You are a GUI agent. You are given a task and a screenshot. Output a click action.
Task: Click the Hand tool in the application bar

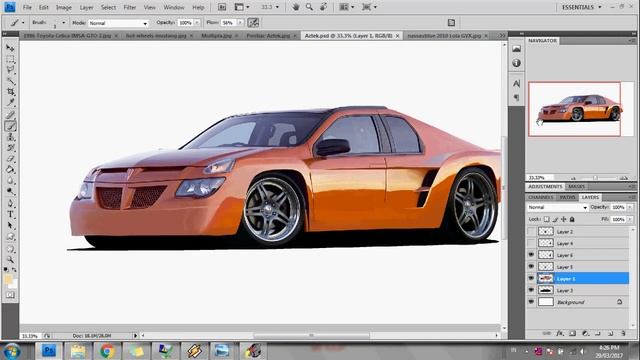296,7
